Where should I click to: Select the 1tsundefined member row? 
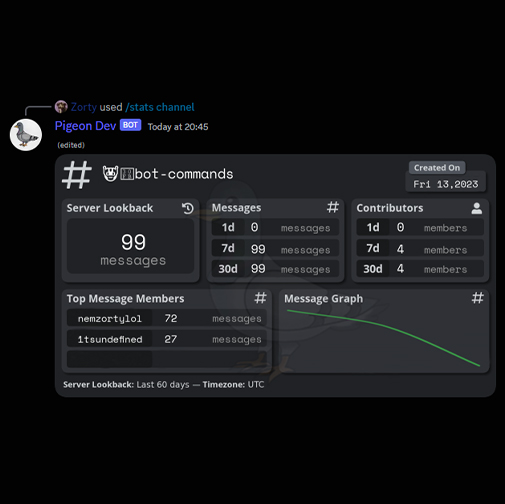click(x=167, y=339)
